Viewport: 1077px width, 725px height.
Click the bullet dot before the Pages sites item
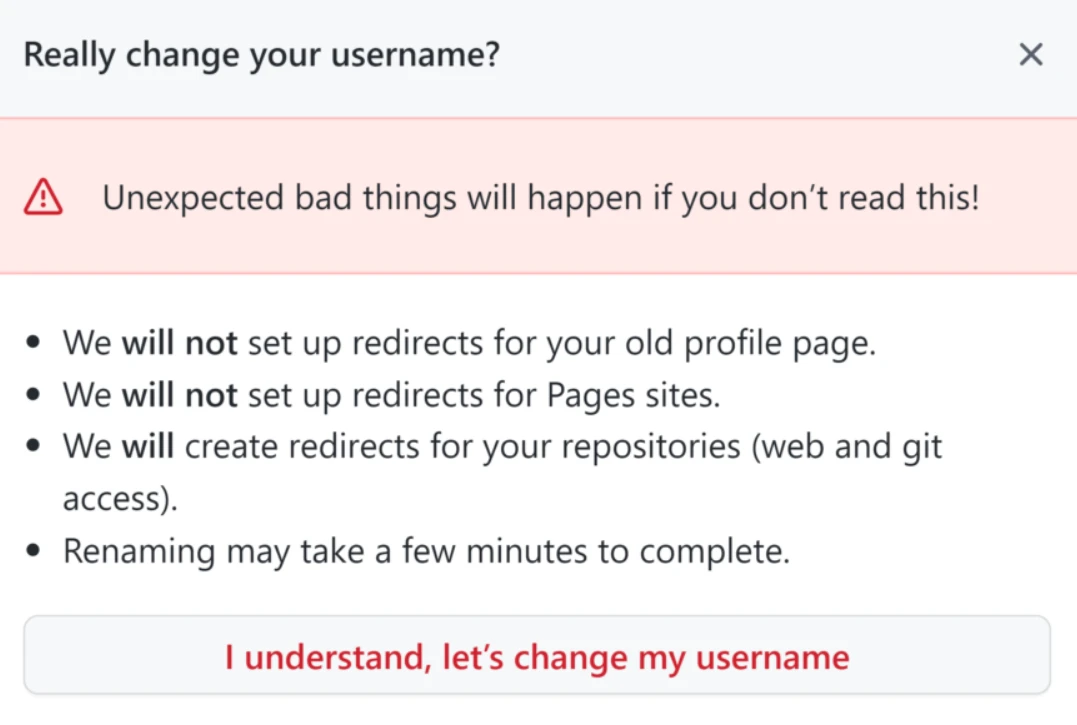click(x=35, y=395)
